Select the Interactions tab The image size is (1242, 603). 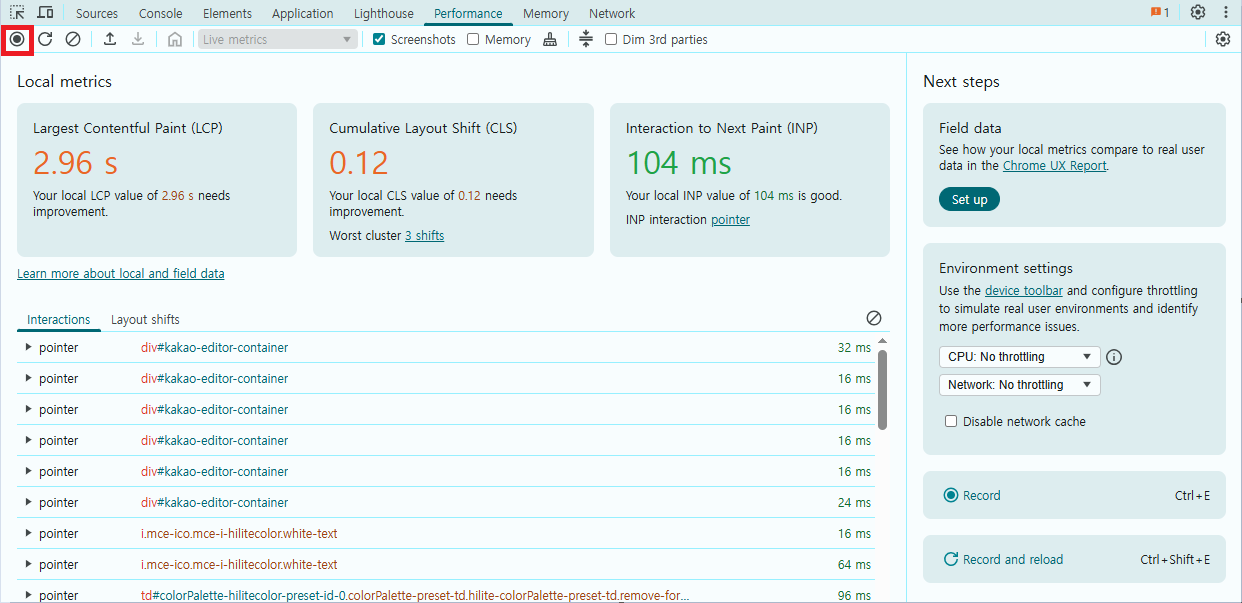point(59,319)
